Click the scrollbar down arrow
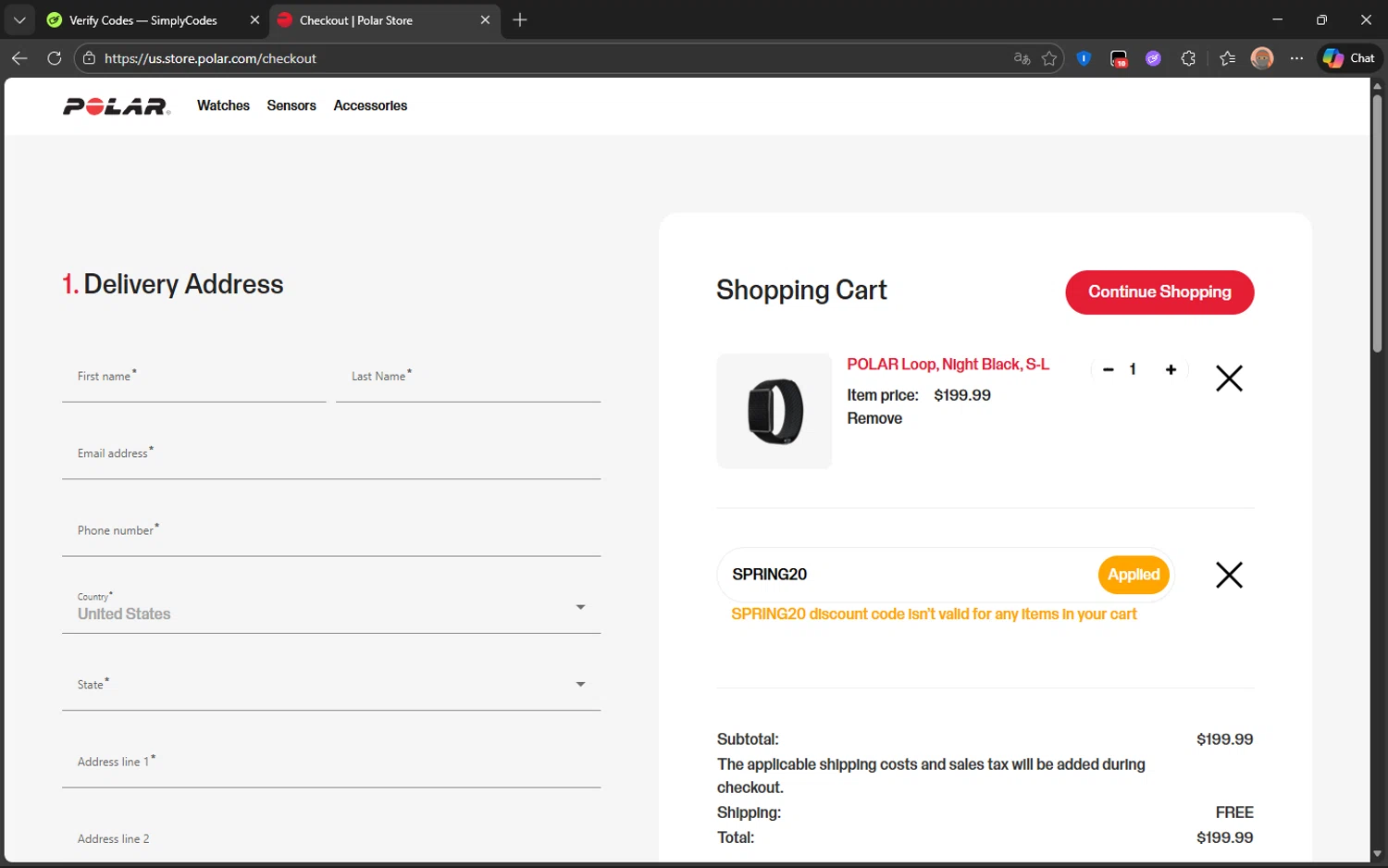This screenshot has width=1388, height=868. coord(1377,854)
